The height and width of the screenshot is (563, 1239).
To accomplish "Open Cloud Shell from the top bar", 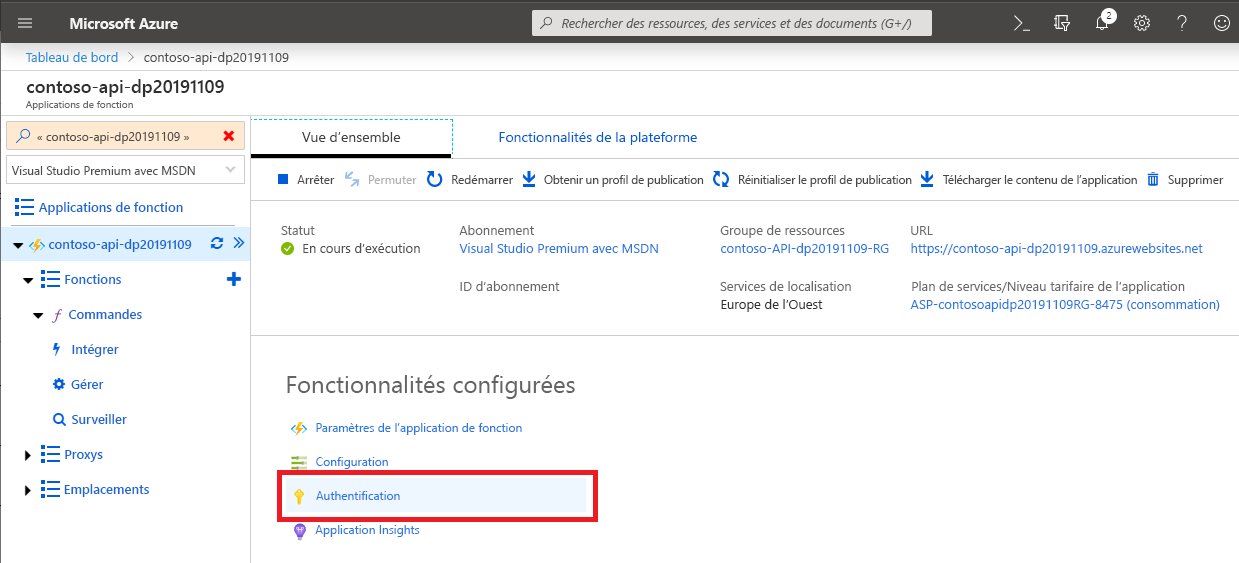I will pyautogui.click(x=1021, y=23).
